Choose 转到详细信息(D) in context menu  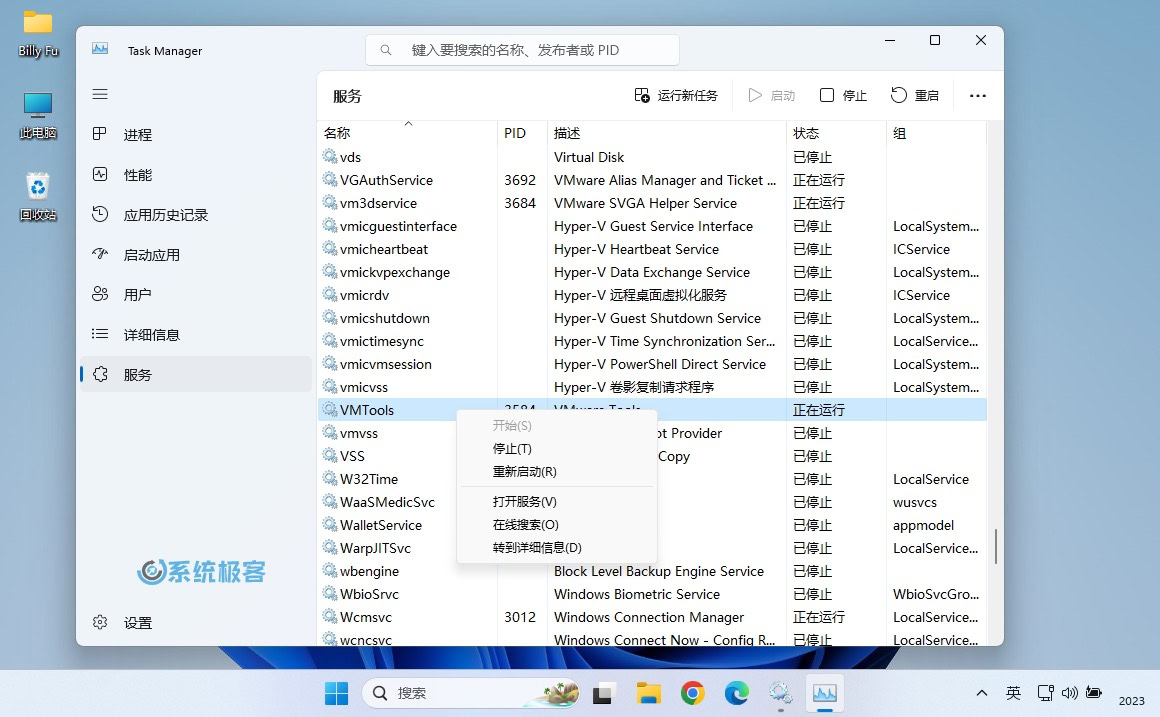(x=557, y=548)
